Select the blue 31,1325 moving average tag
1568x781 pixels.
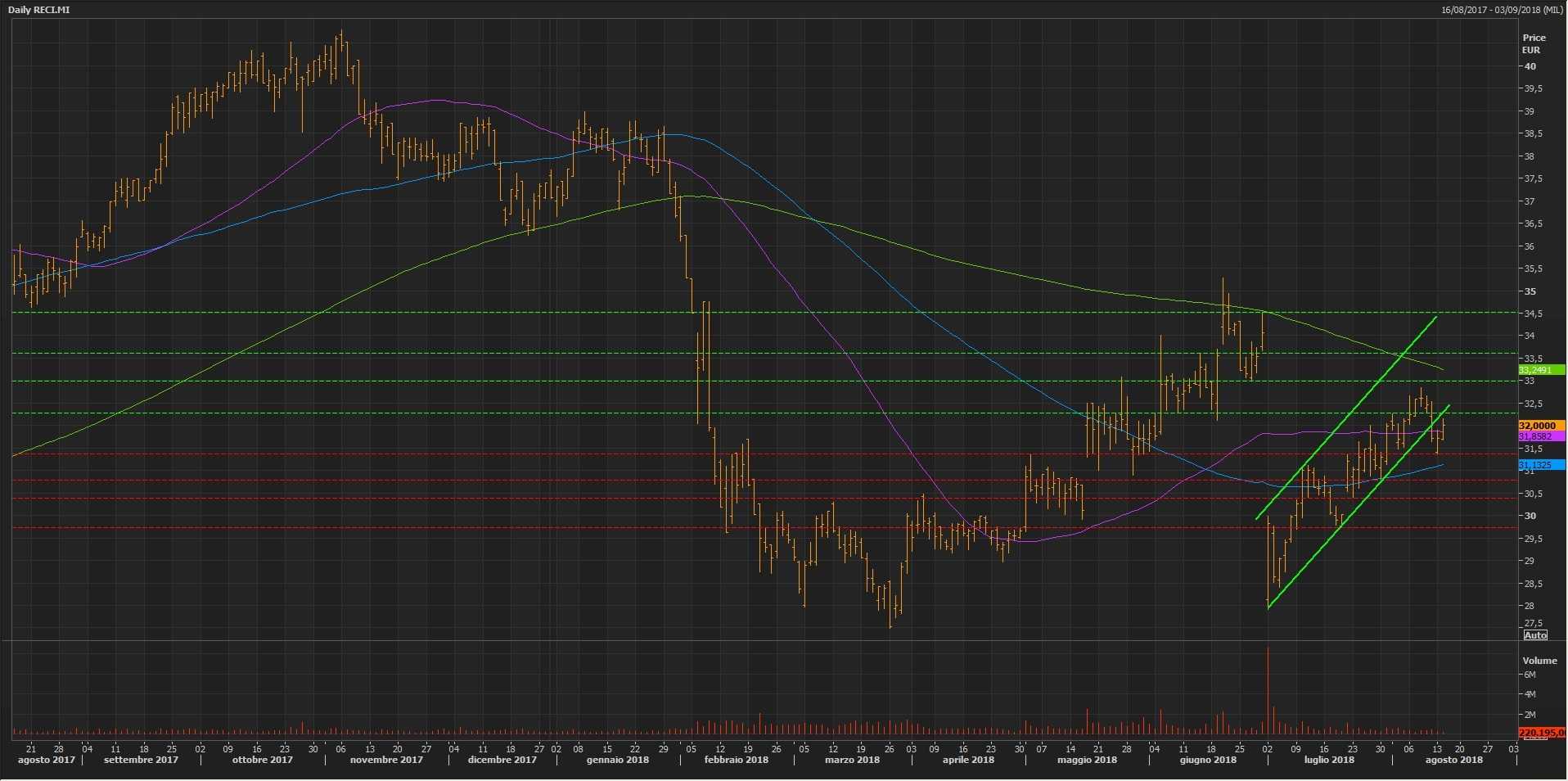(x=1540, y=465)
